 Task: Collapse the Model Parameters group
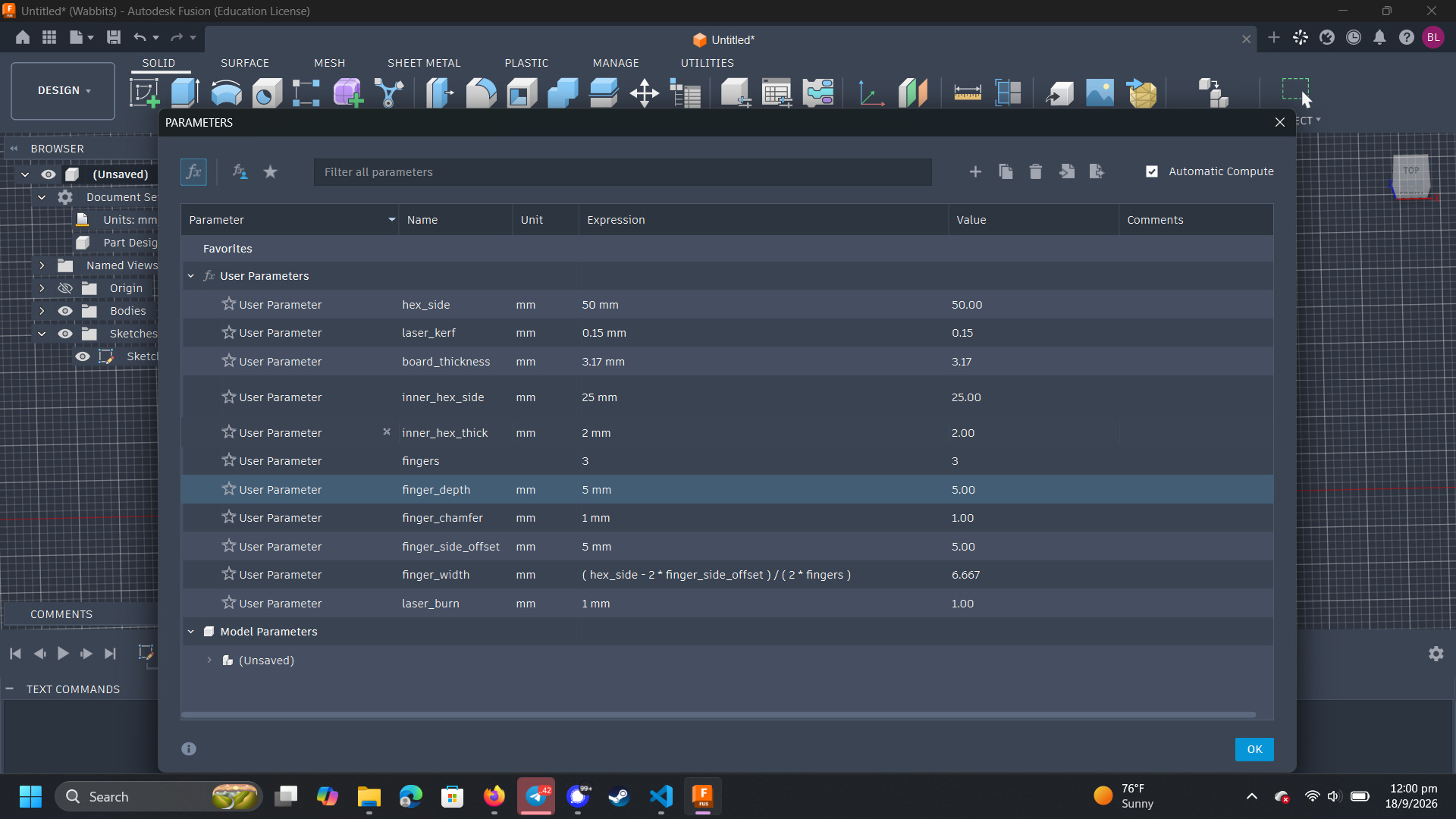(x=191, y=632)
